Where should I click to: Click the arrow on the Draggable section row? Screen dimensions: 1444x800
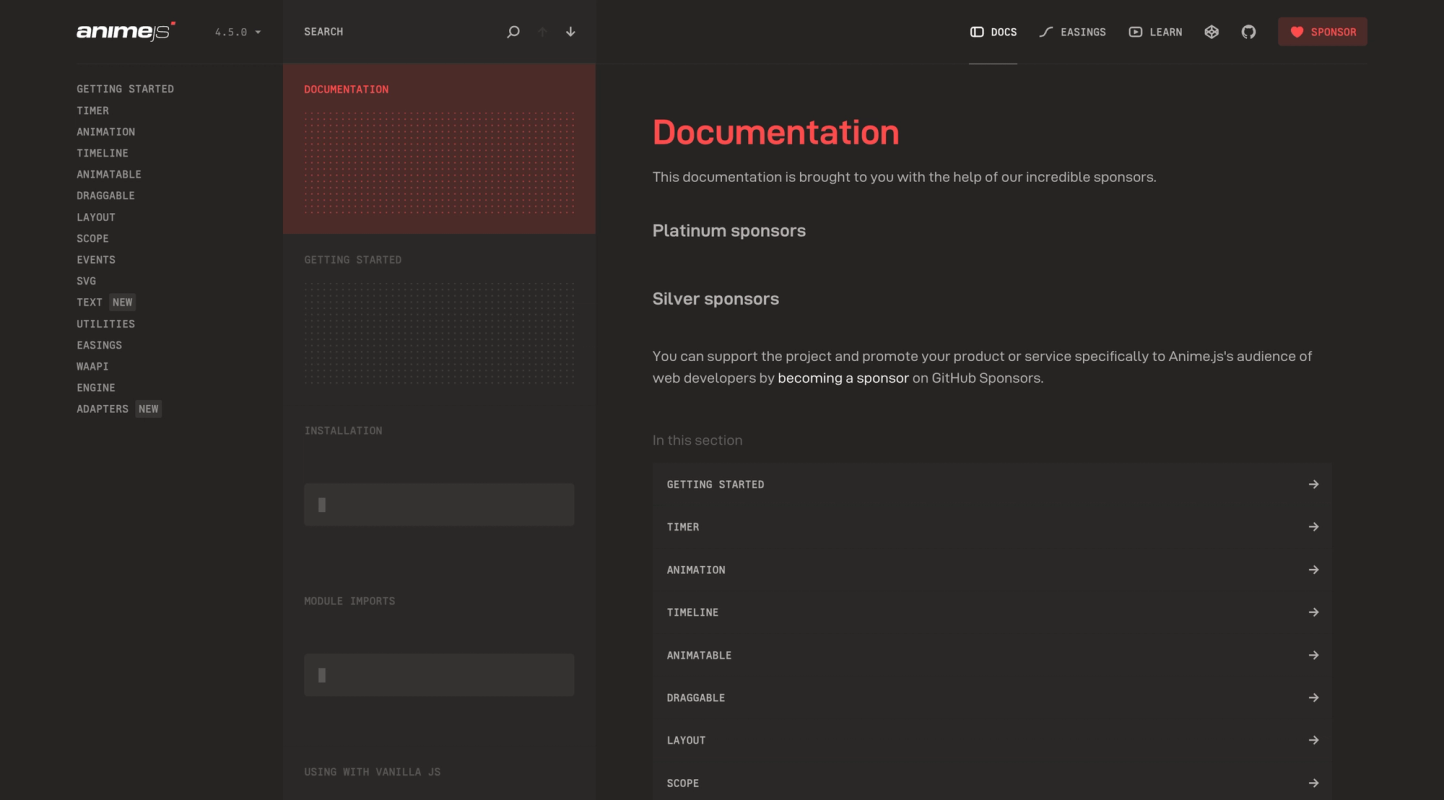coord(1314,698)
